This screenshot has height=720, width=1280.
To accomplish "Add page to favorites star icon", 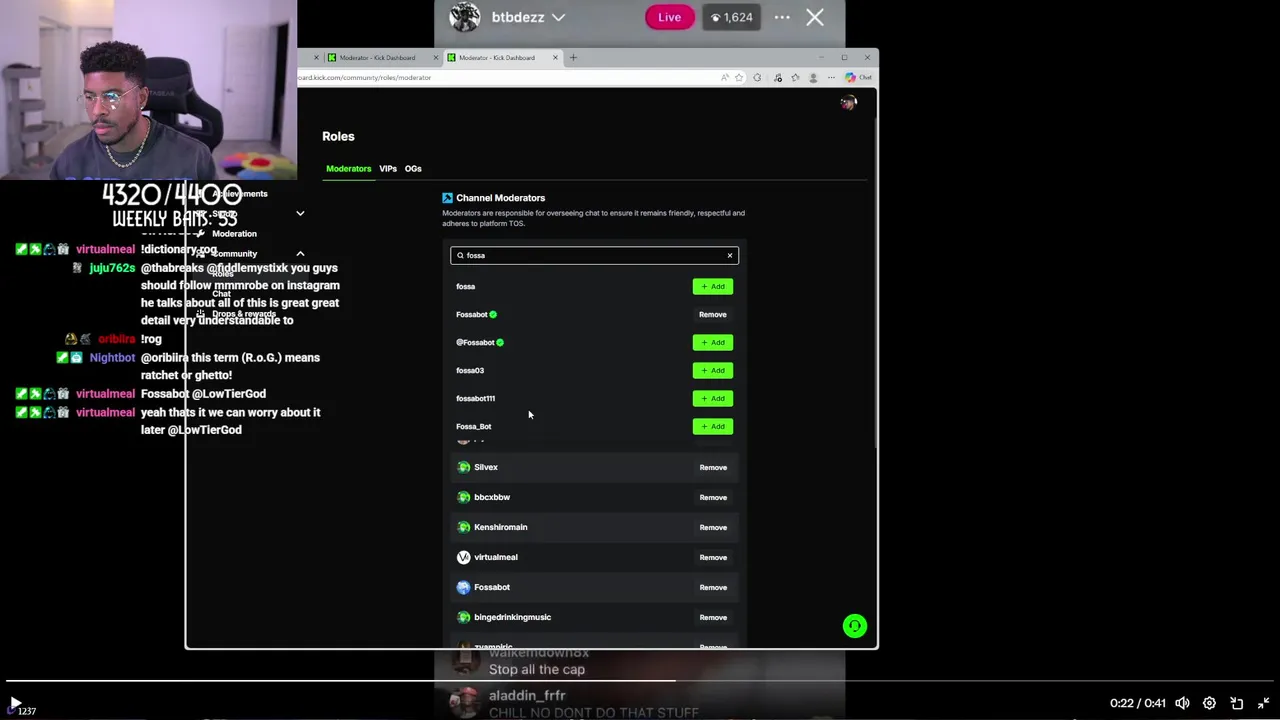I will pos(739,77).
